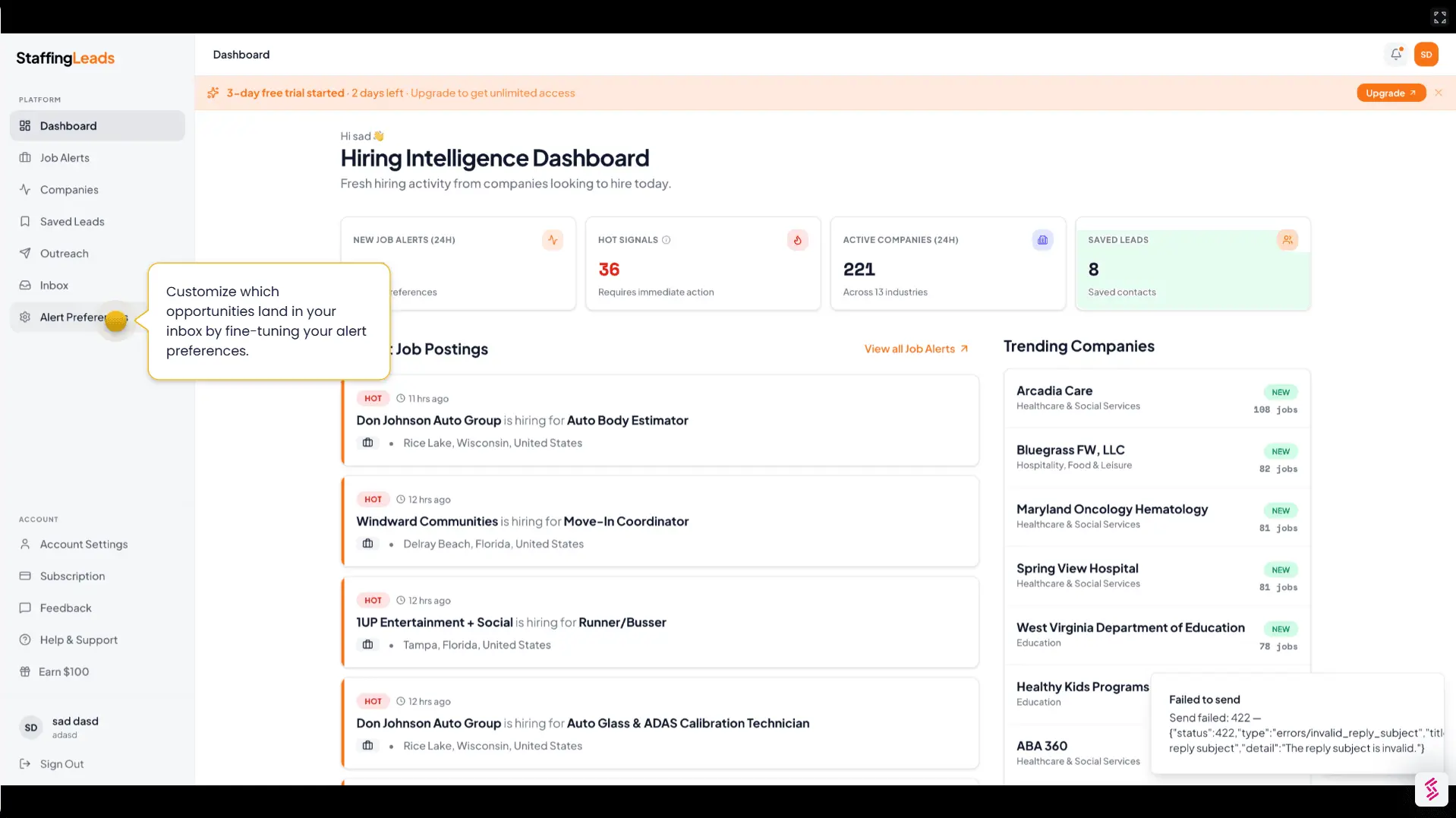Open Saved Leads page
Screen dimensions: 1456x818
[x=97, y=222]
